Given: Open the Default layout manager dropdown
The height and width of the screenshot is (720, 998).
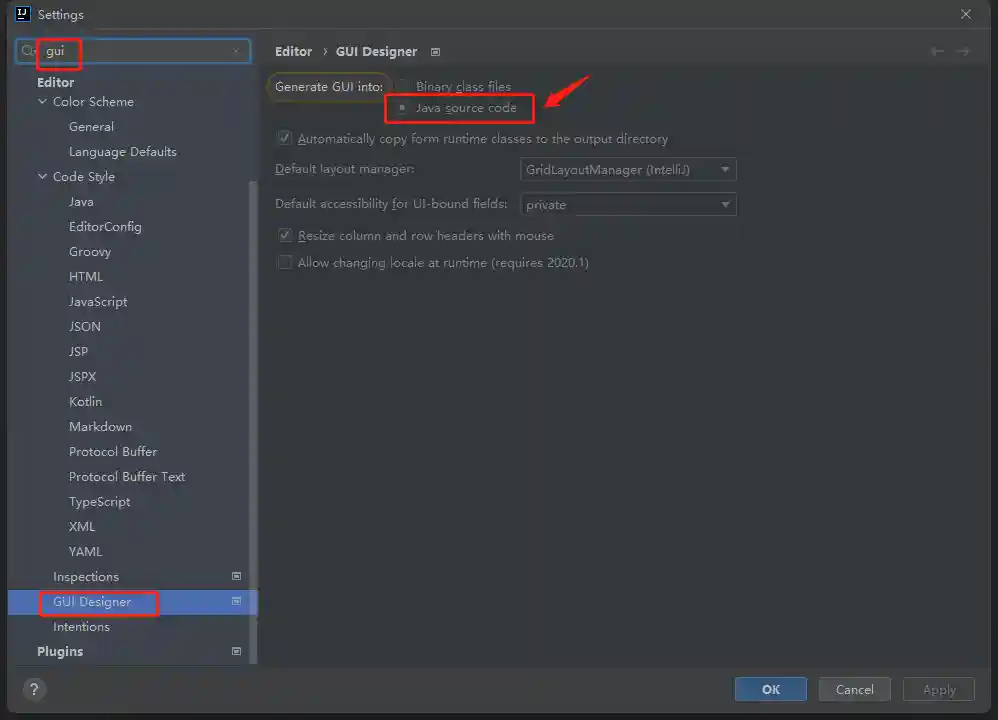Looking at the screenshot, I should [x=628, y=170].
